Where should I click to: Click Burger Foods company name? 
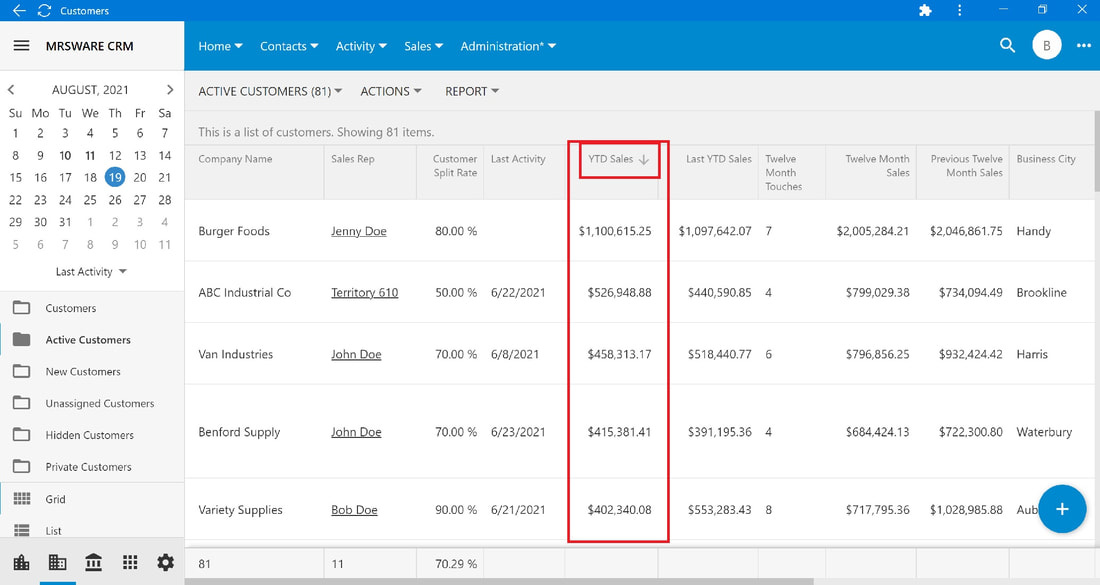234,231
